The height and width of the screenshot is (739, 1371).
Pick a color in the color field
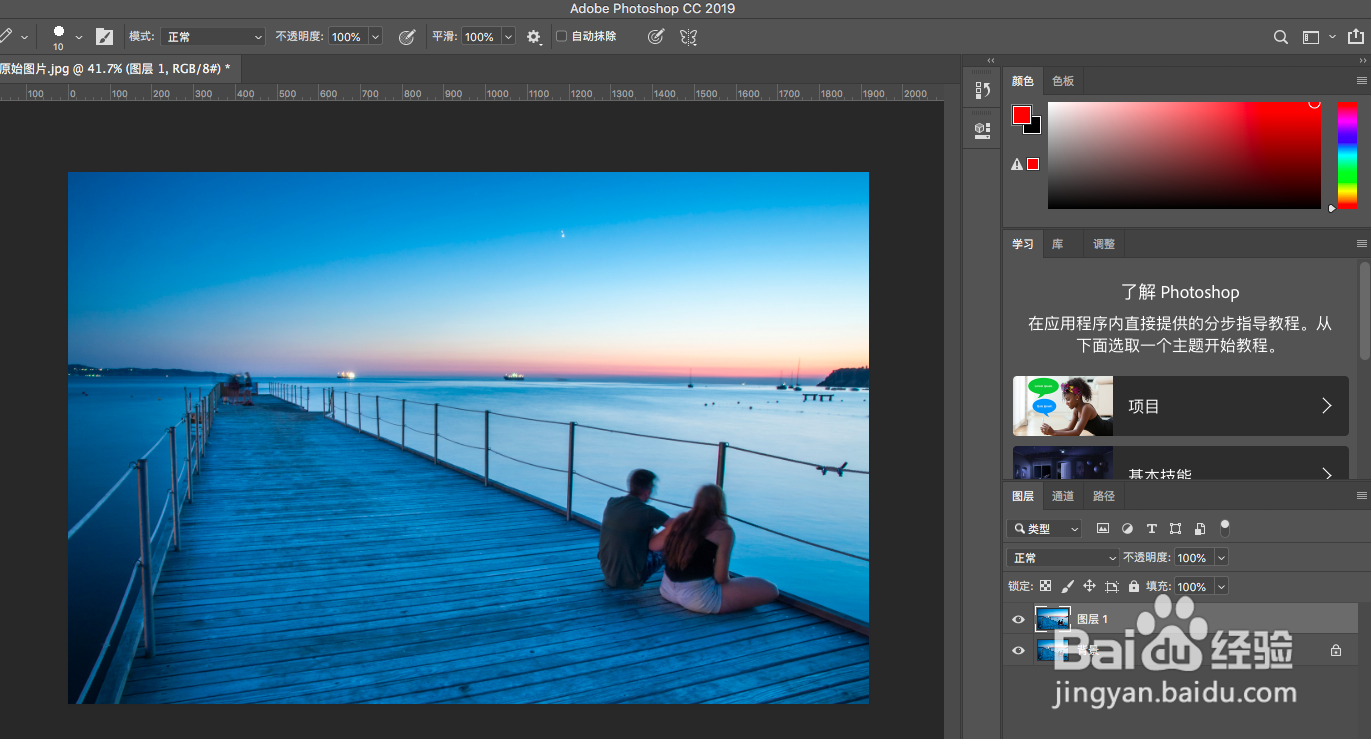(x=1184, y=155)
